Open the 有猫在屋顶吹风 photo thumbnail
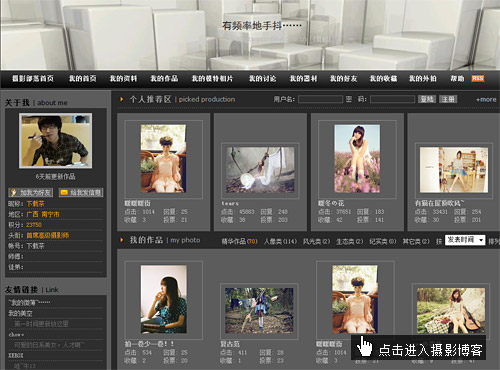 tap(454, 170)
